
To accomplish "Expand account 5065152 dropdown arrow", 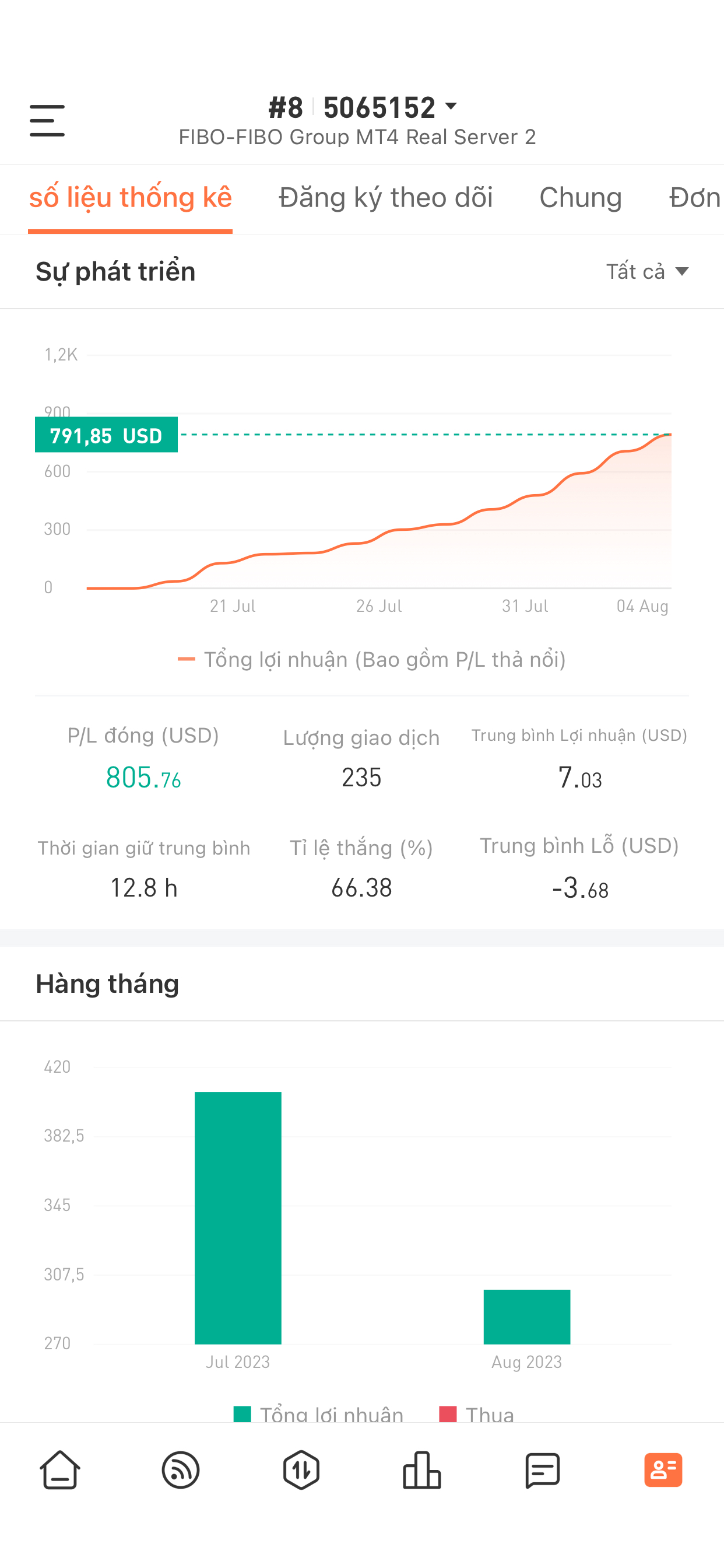I will pyautogui.click(x=451, y=107).
